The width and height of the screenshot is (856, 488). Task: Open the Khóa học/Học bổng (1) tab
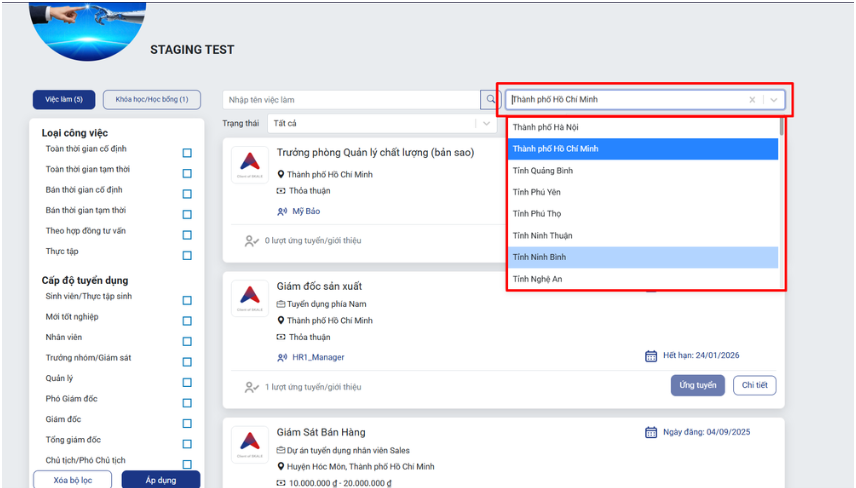click(x=152, y=100)
